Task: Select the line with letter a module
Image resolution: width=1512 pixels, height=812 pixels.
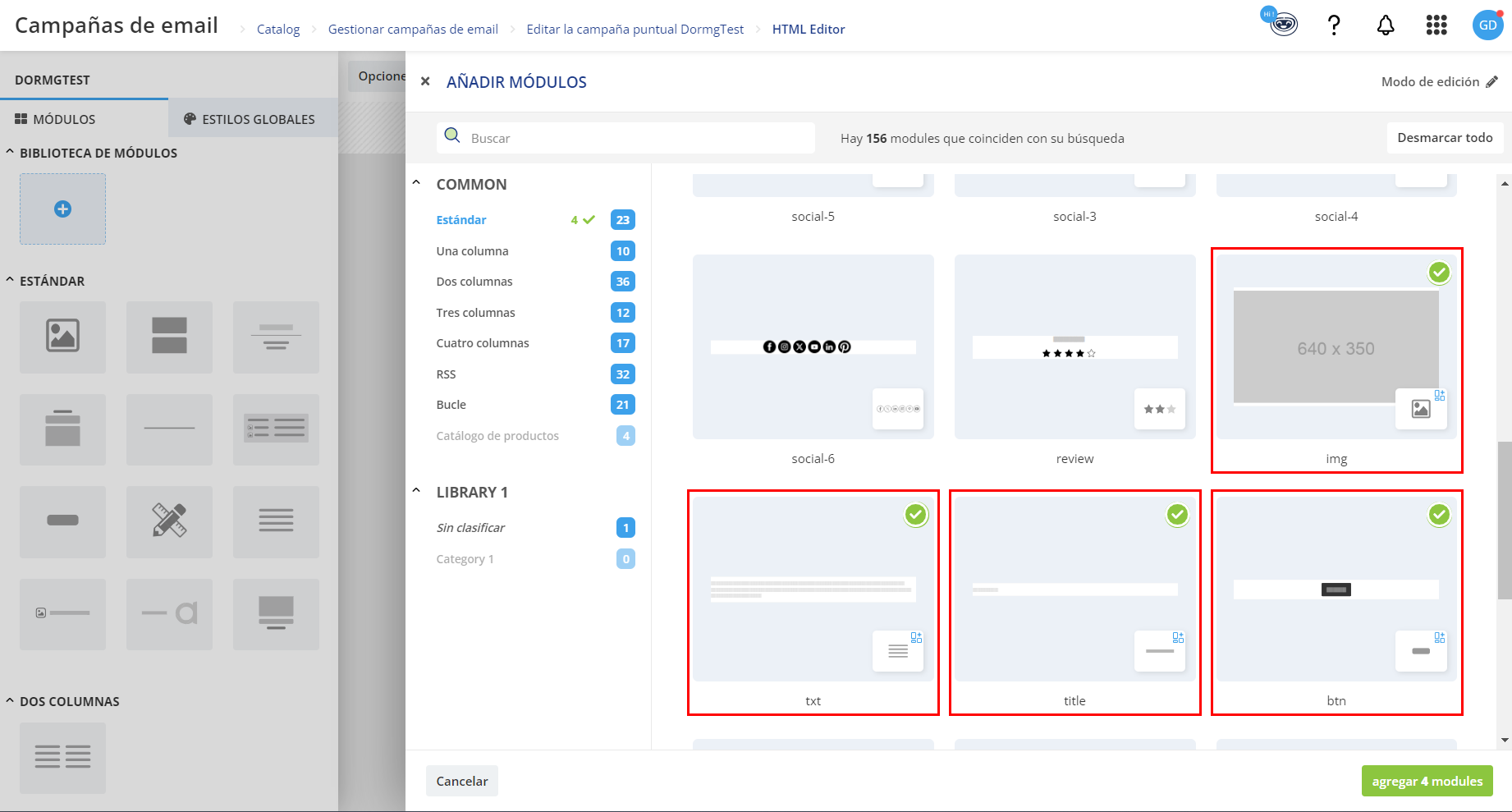Action: [169, 614]
